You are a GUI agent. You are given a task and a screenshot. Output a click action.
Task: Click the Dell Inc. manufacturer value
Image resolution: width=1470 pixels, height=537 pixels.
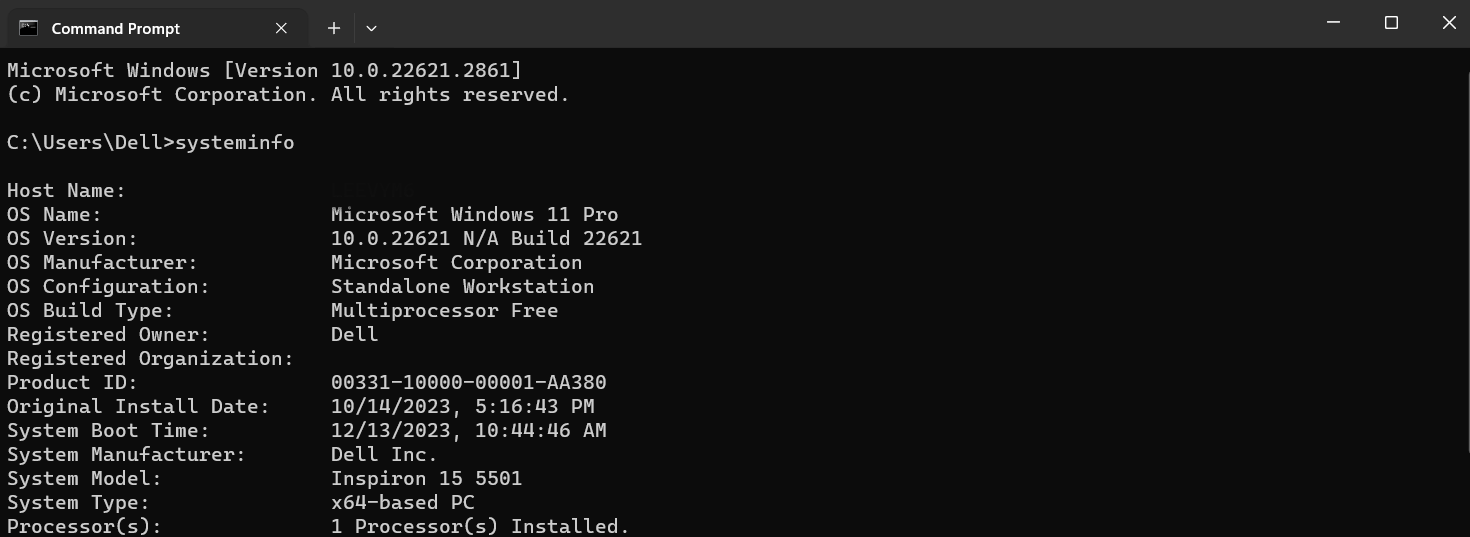(384, 455)
